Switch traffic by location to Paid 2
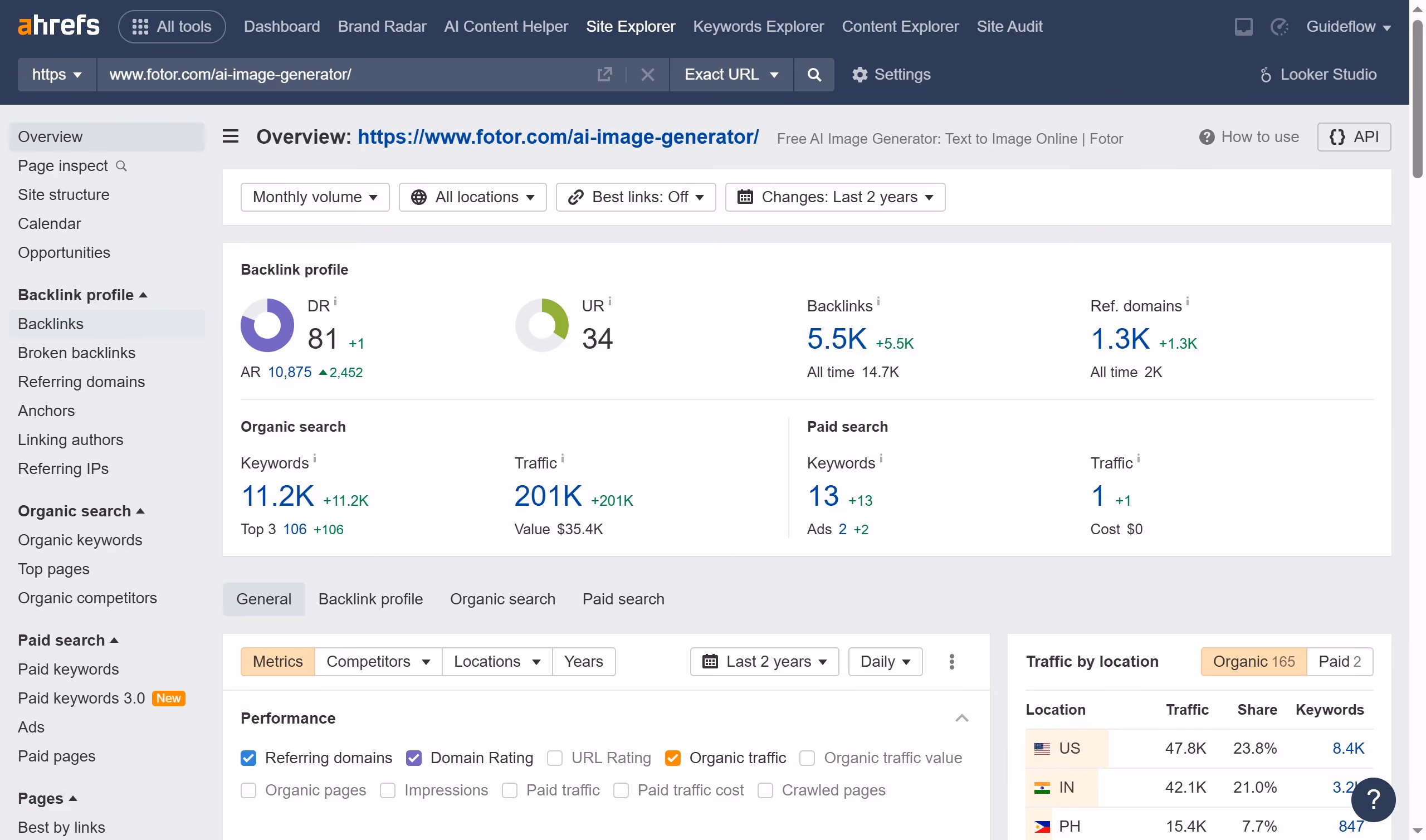The width and height of the screenshot is (1426, 840). (x=1340, y=662)
